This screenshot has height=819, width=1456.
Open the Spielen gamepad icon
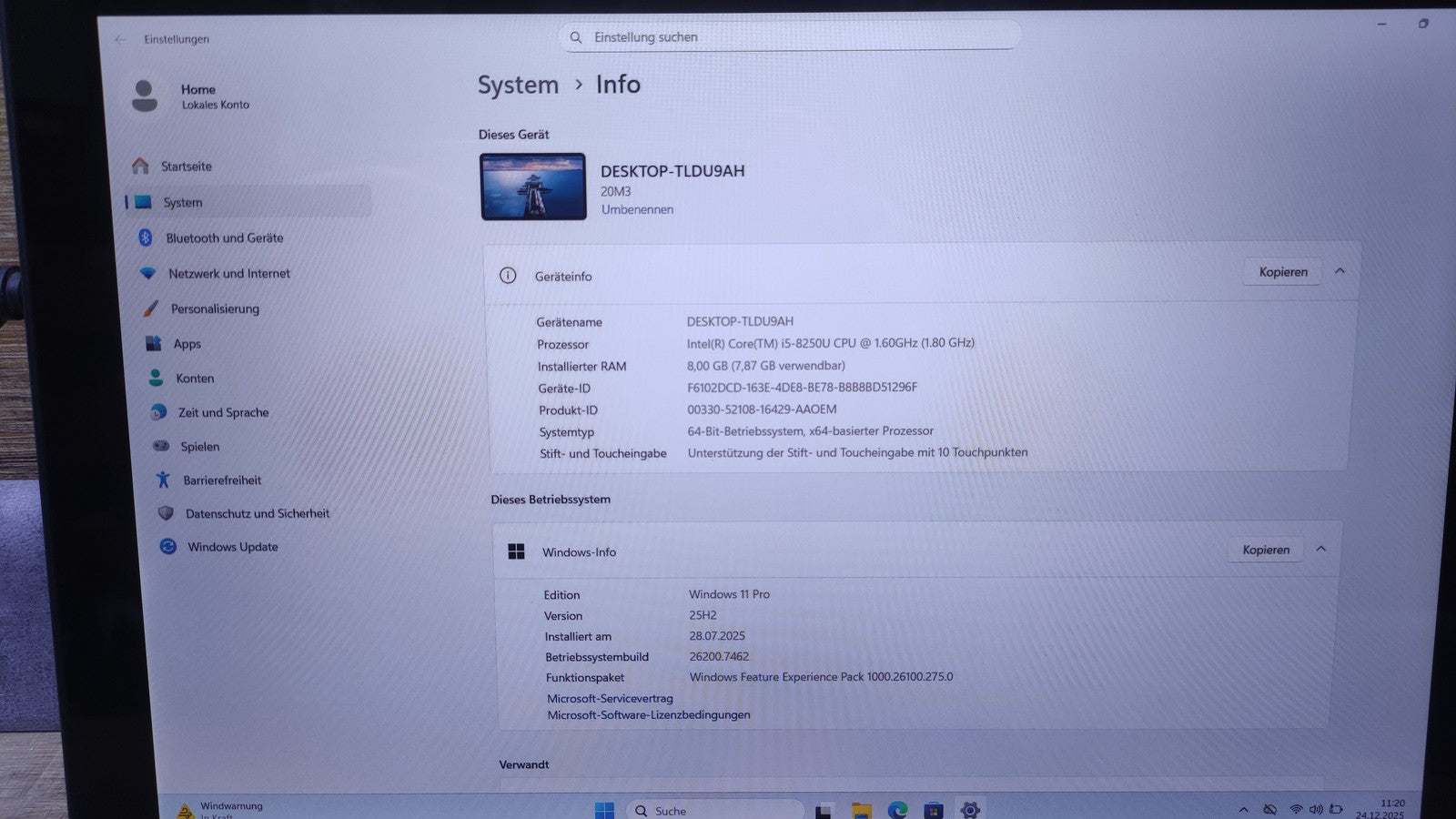pos(161,446)
